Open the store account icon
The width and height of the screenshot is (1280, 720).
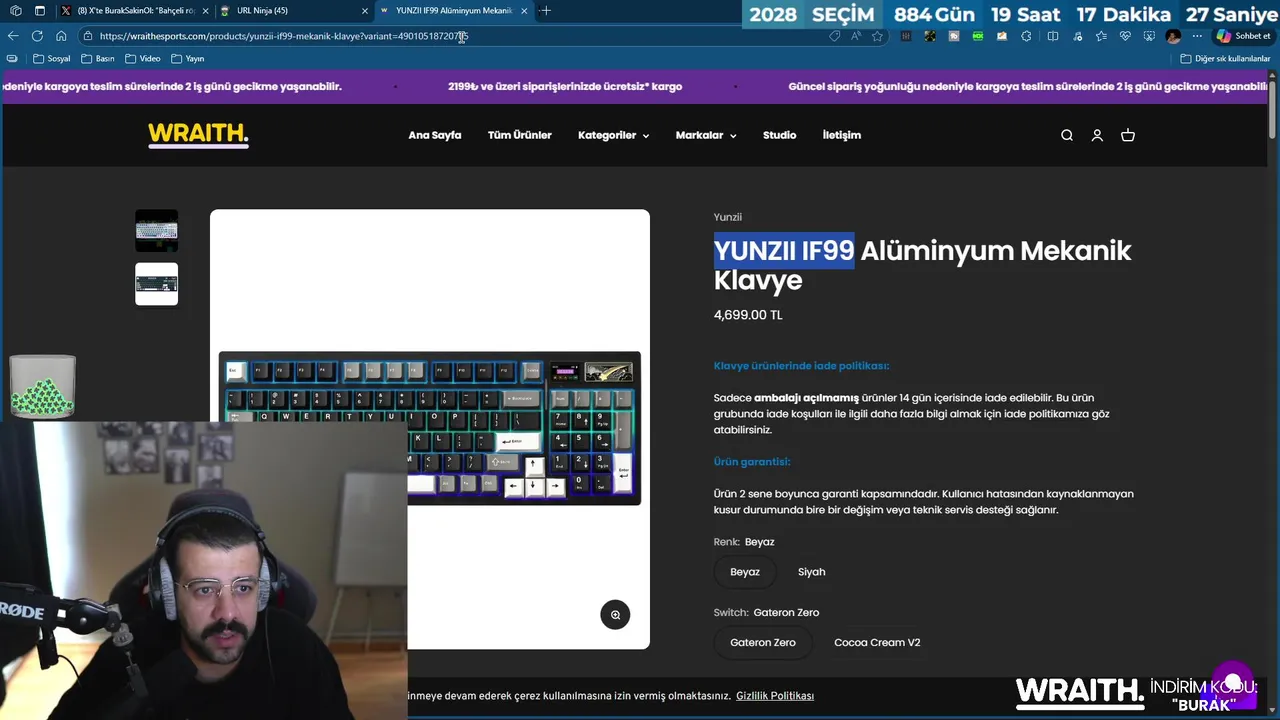[x=1097, y=135]
